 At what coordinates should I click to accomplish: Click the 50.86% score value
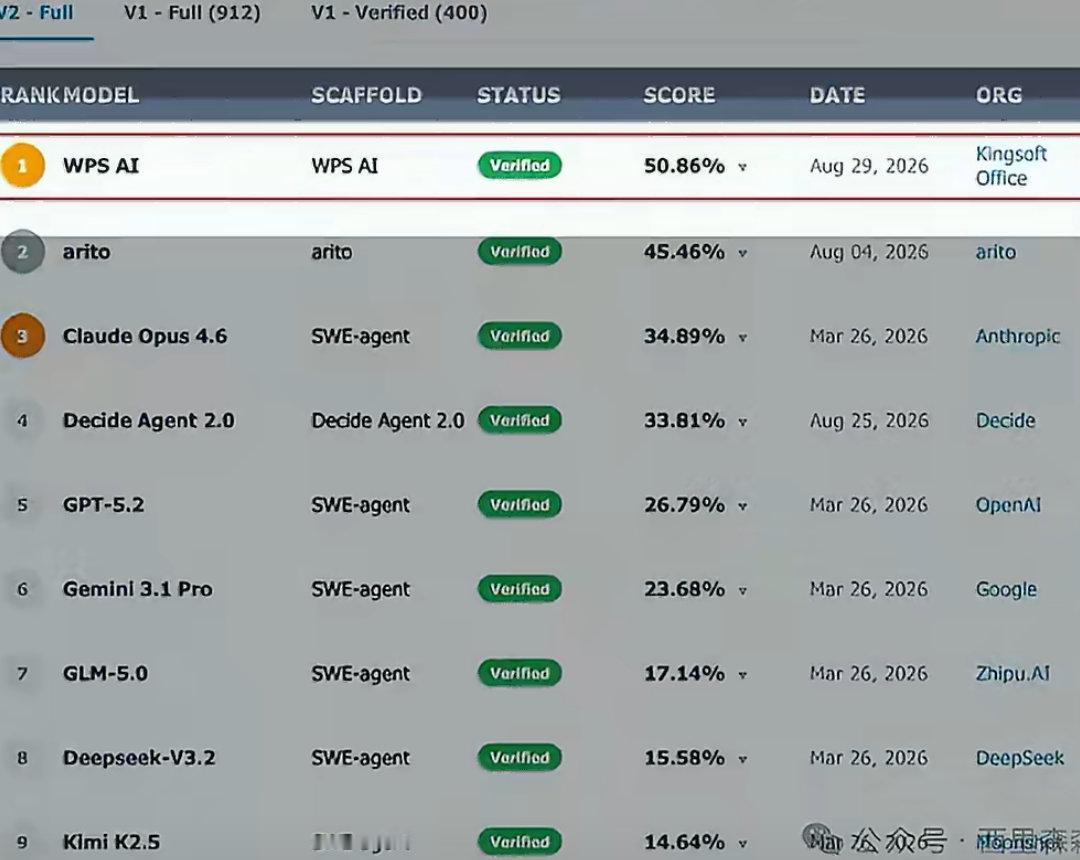(x=684, y=166)
